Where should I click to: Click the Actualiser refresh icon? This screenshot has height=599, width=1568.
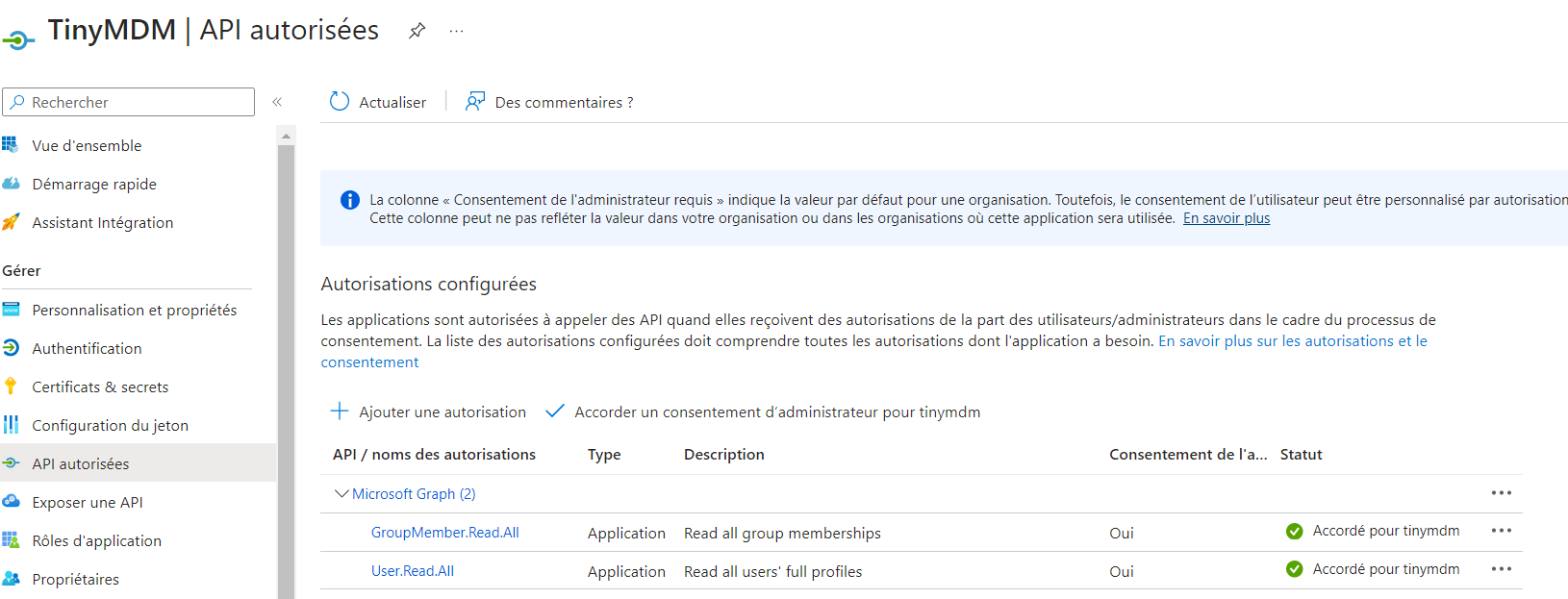point(340,102)
